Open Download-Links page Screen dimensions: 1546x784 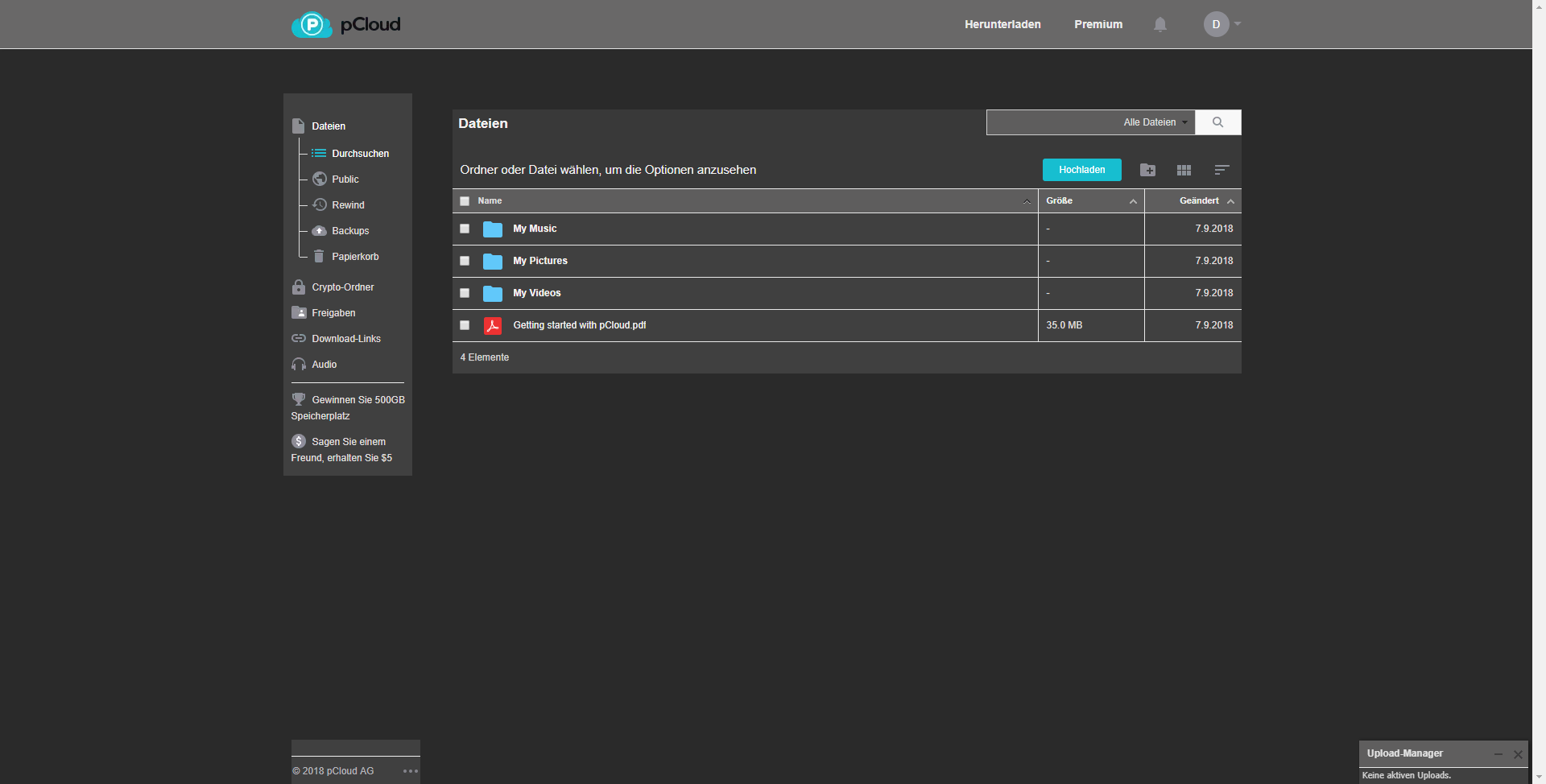pyautogui.click(x=346, y=338)
